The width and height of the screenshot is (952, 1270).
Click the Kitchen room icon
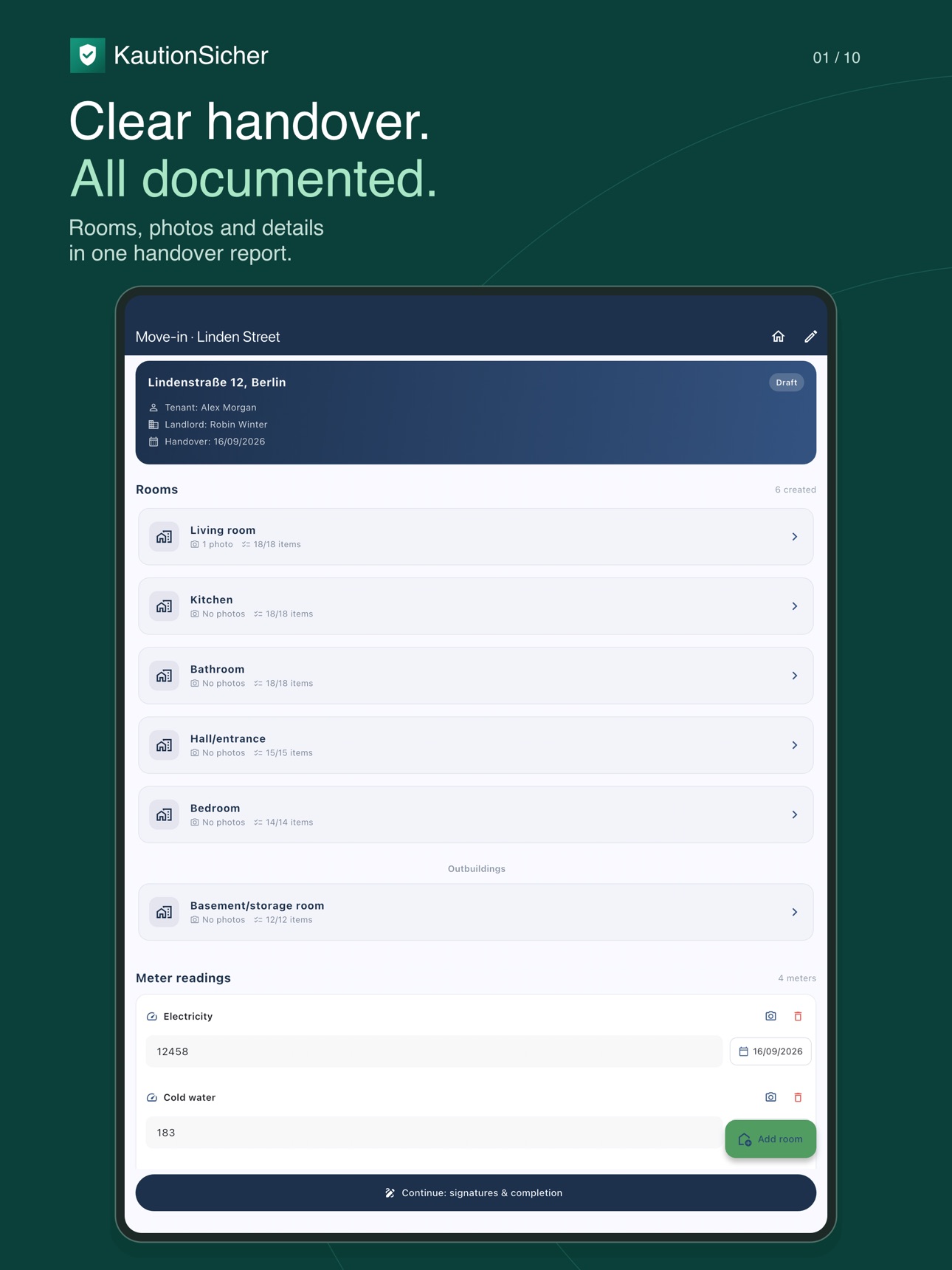(x=165, y=606)
